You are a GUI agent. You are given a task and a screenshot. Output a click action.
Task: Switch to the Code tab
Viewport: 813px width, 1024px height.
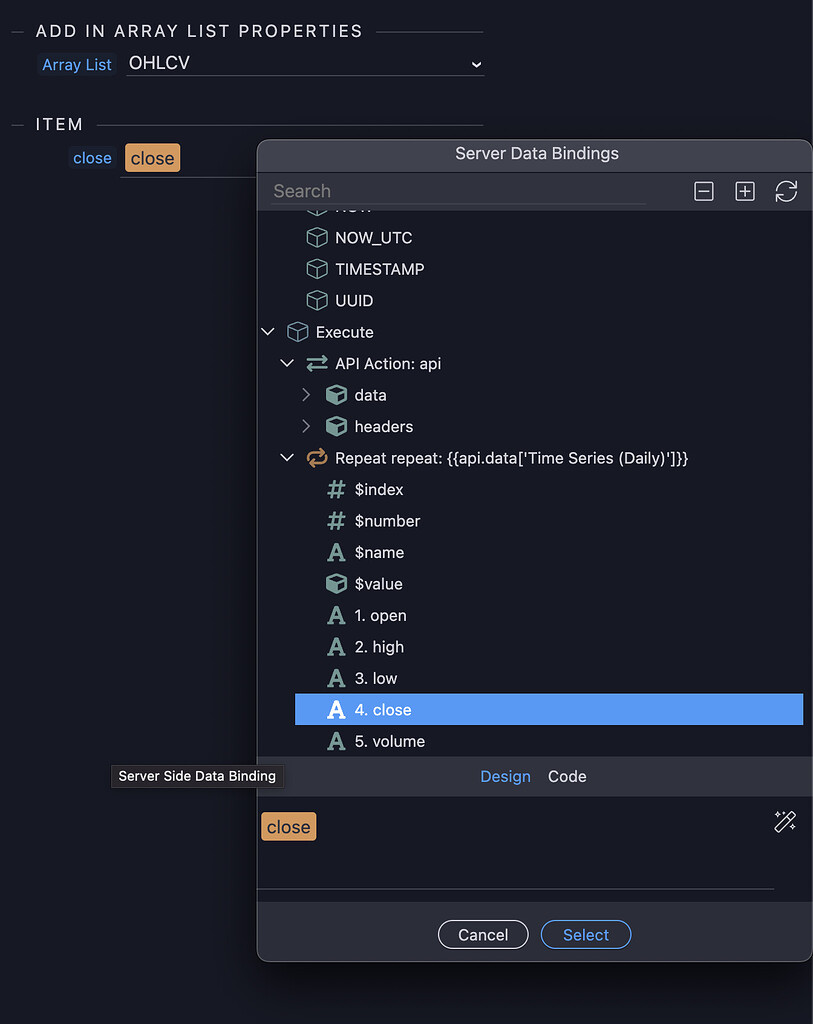pyautogui.click(x=566, y=776)
